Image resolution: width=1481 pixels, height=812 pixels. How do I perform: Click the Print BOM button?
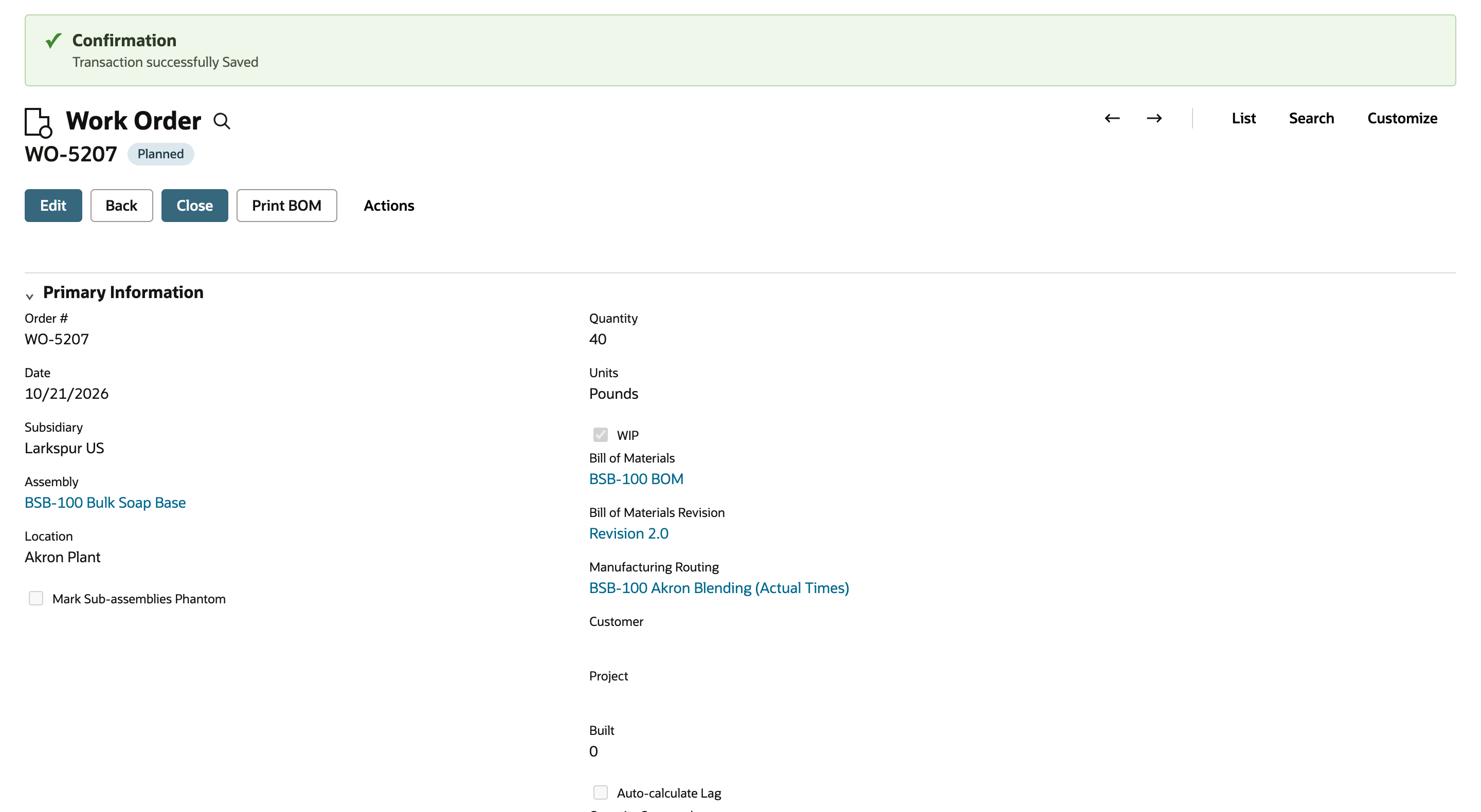(x=286, y=206)
